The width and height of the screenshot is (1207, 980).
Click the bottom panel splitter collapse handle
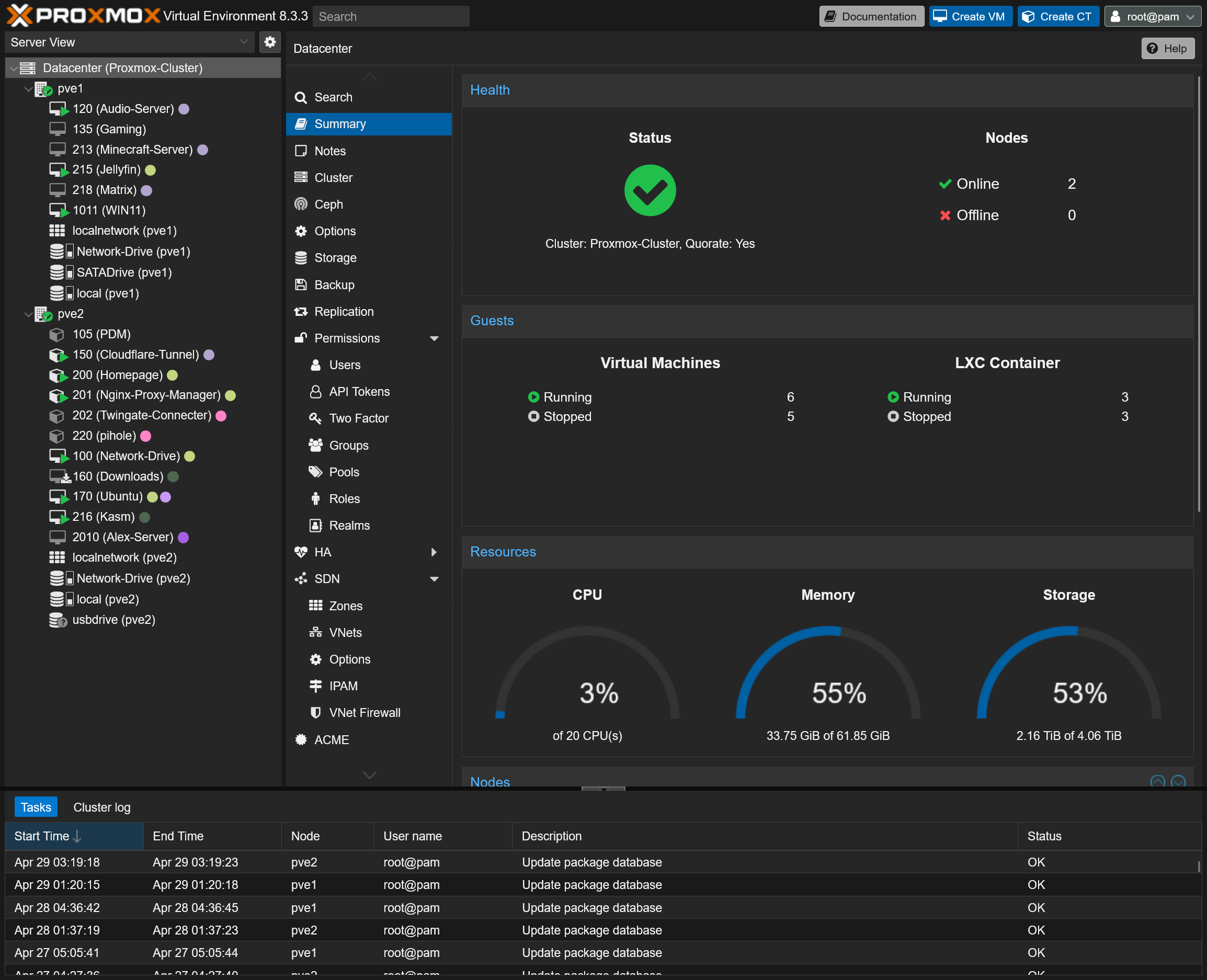[603, 789]
